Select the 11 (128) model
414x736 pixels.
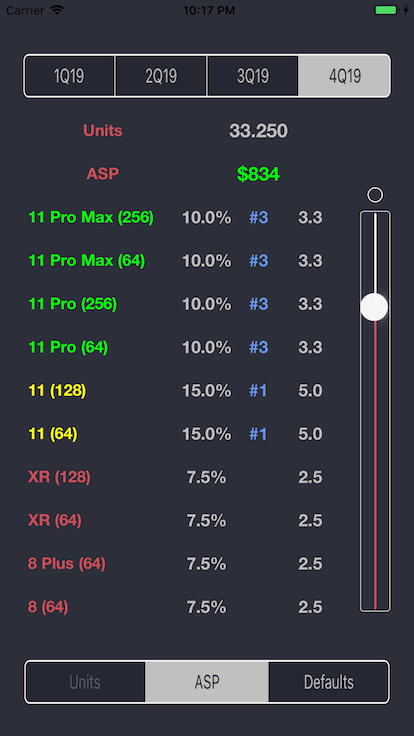coord(57,391)
